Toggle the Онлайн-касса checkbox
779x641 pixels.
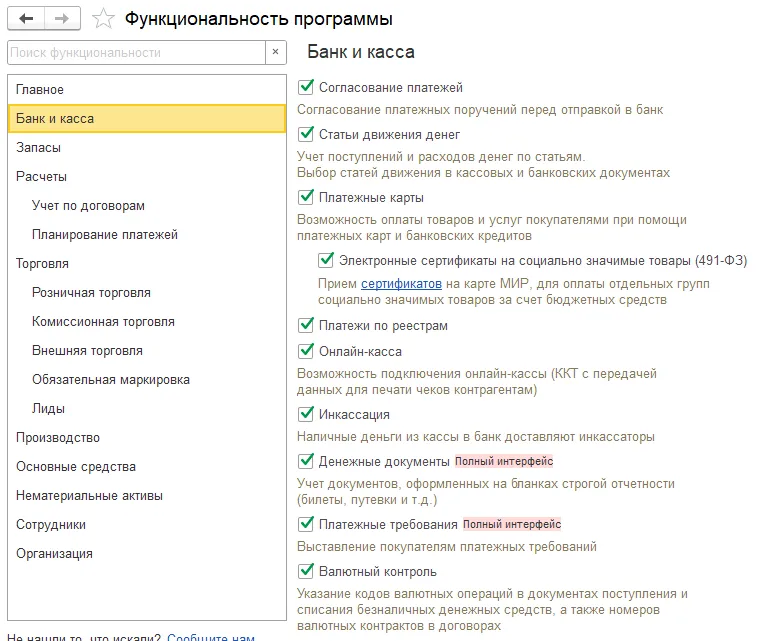tap(307, 351)
